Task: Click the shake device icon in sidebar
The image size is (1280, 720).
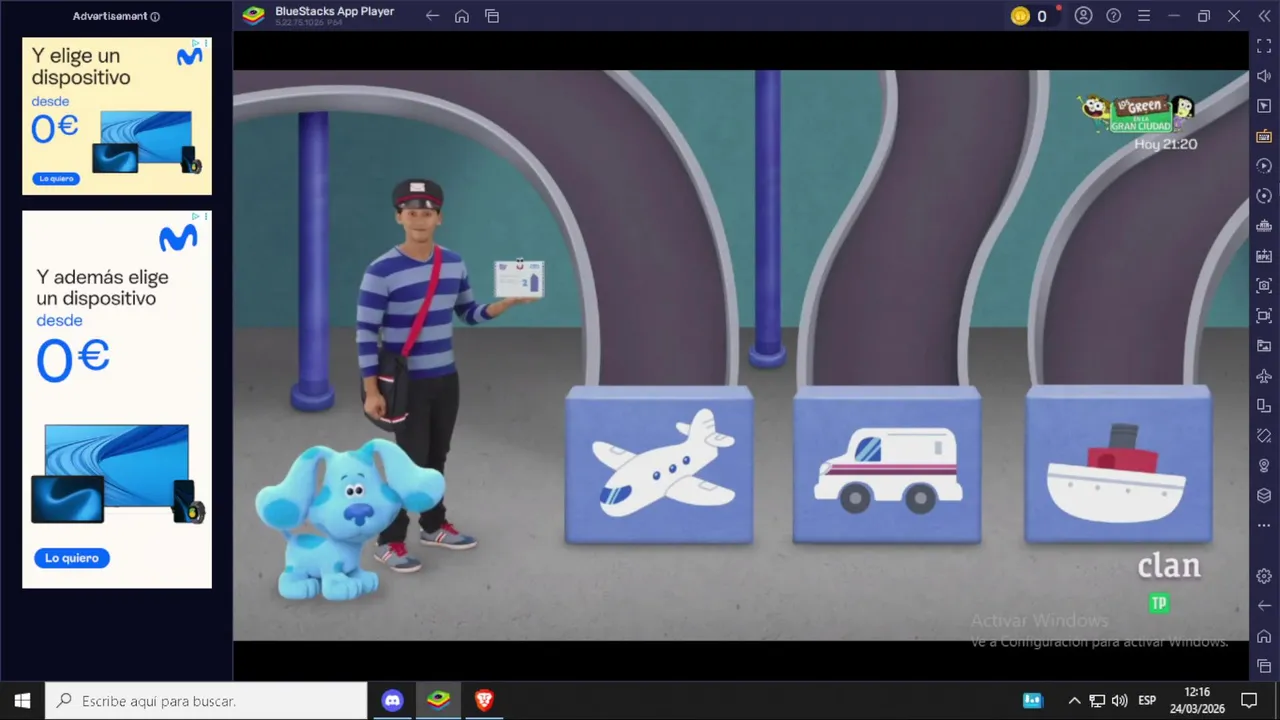Action: pyautogui.click(x=1264, y=436)
